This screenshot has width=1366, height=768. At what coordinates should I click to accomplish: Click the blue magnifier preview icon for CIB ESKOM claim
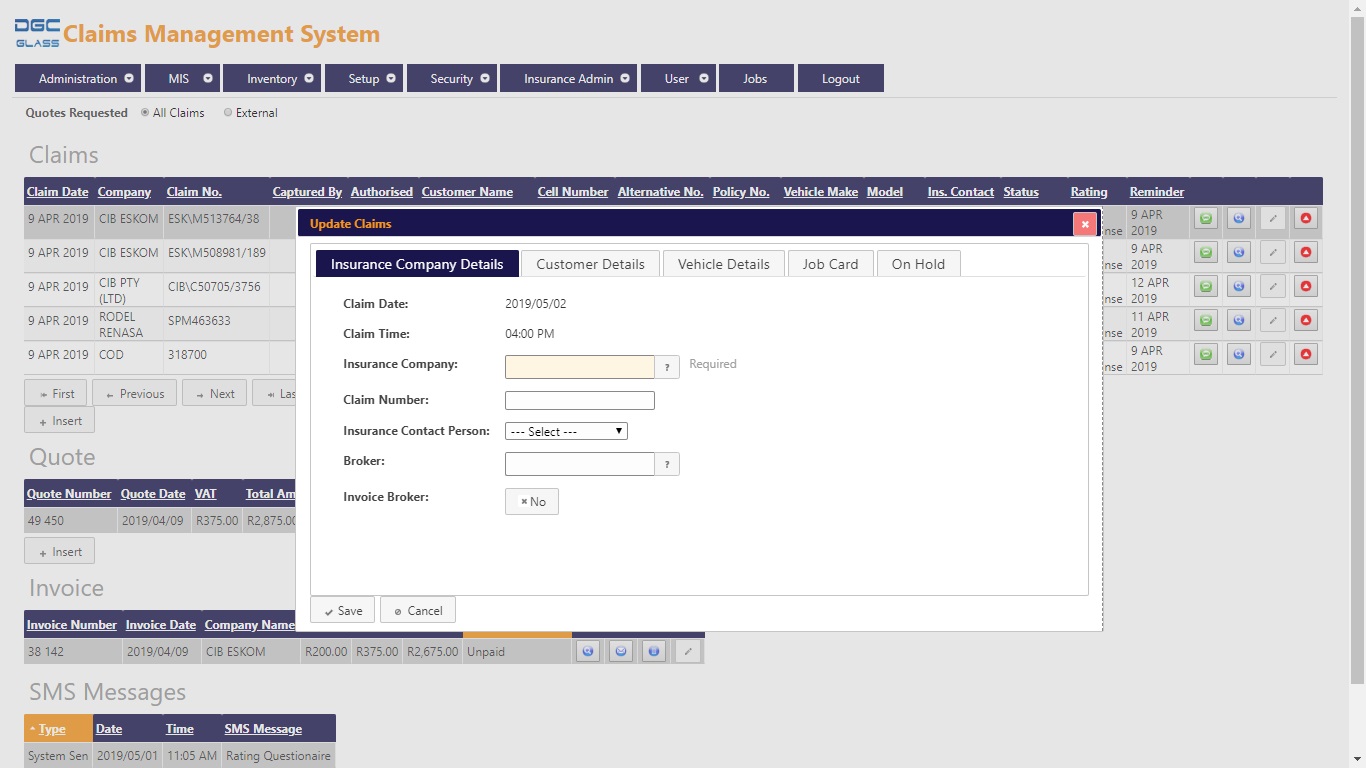tap(1238, 218)
